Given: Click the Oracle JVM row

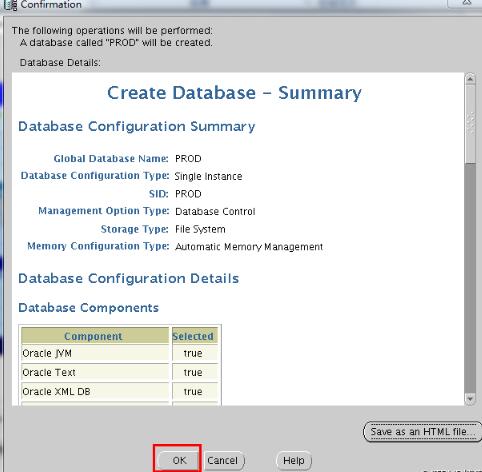Looking at the screenshot, I should coord(119,353).
